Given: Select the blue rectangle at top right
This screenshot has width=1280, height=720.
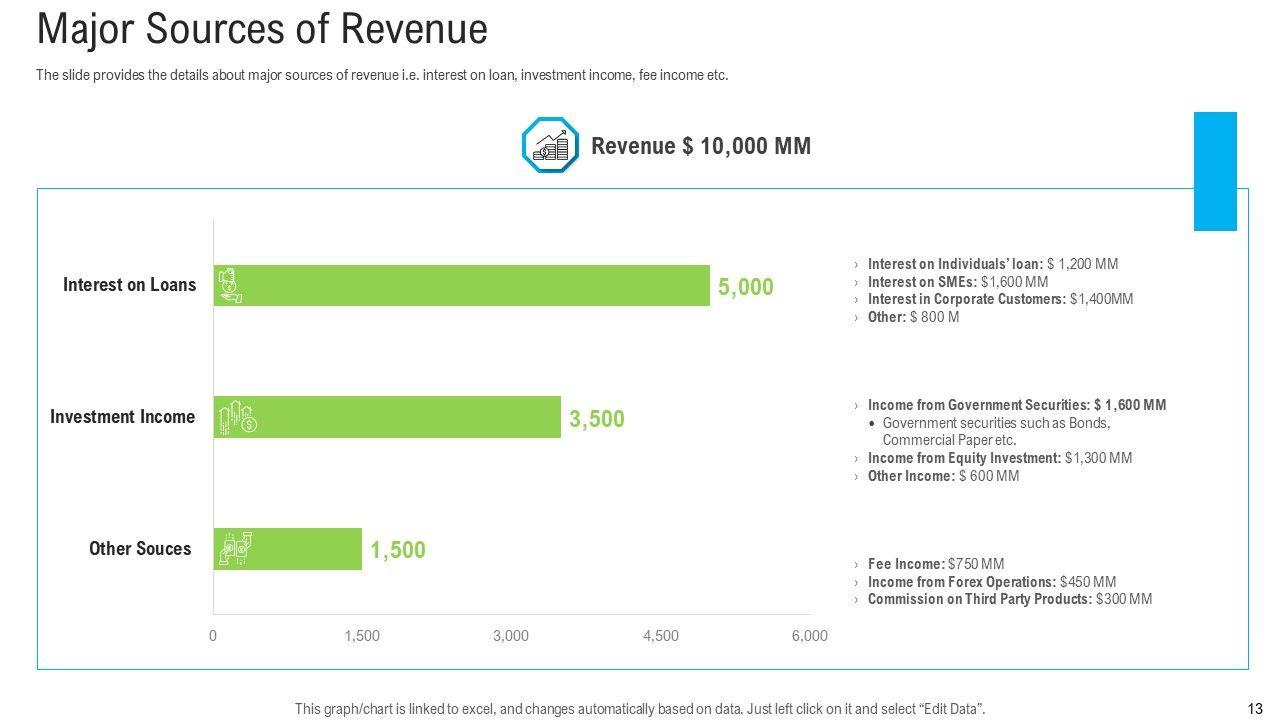Looking at the screenshot, I should click(1215, 171).
